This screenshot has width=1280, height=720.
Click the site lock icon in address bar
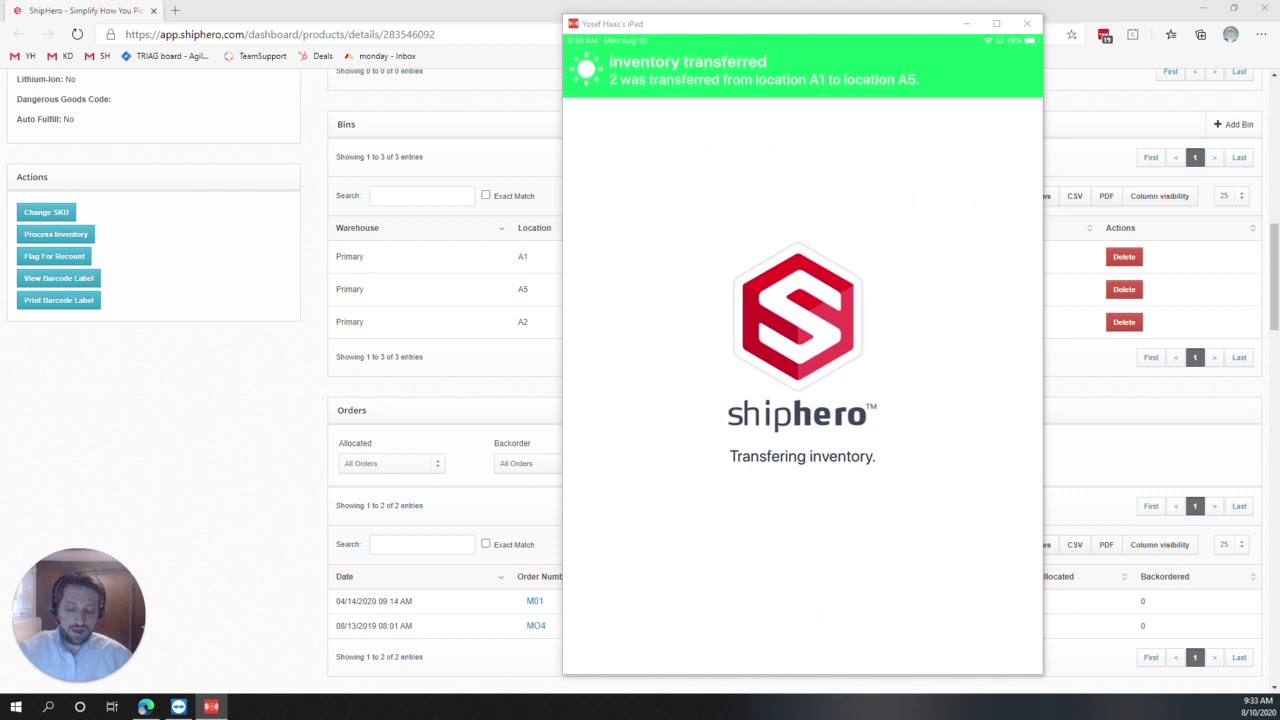pyautogui.click(x=111, y=34)
